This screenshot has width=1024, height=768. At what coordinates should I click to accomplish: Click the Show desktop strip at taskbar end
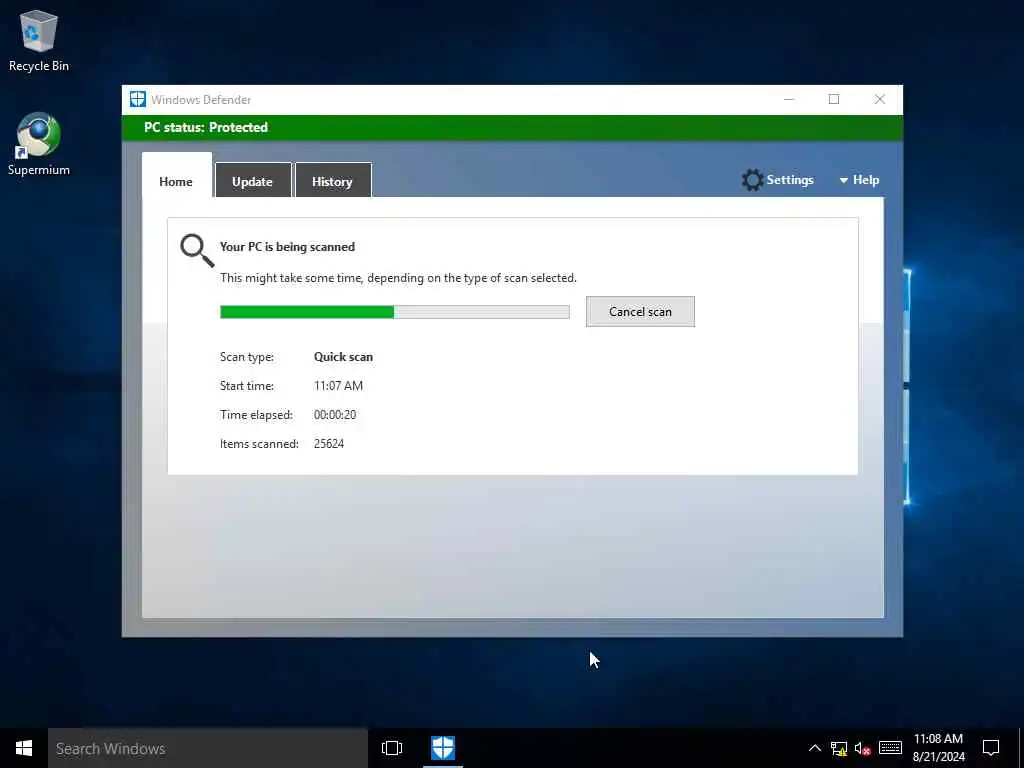(x=1021, y=748)
